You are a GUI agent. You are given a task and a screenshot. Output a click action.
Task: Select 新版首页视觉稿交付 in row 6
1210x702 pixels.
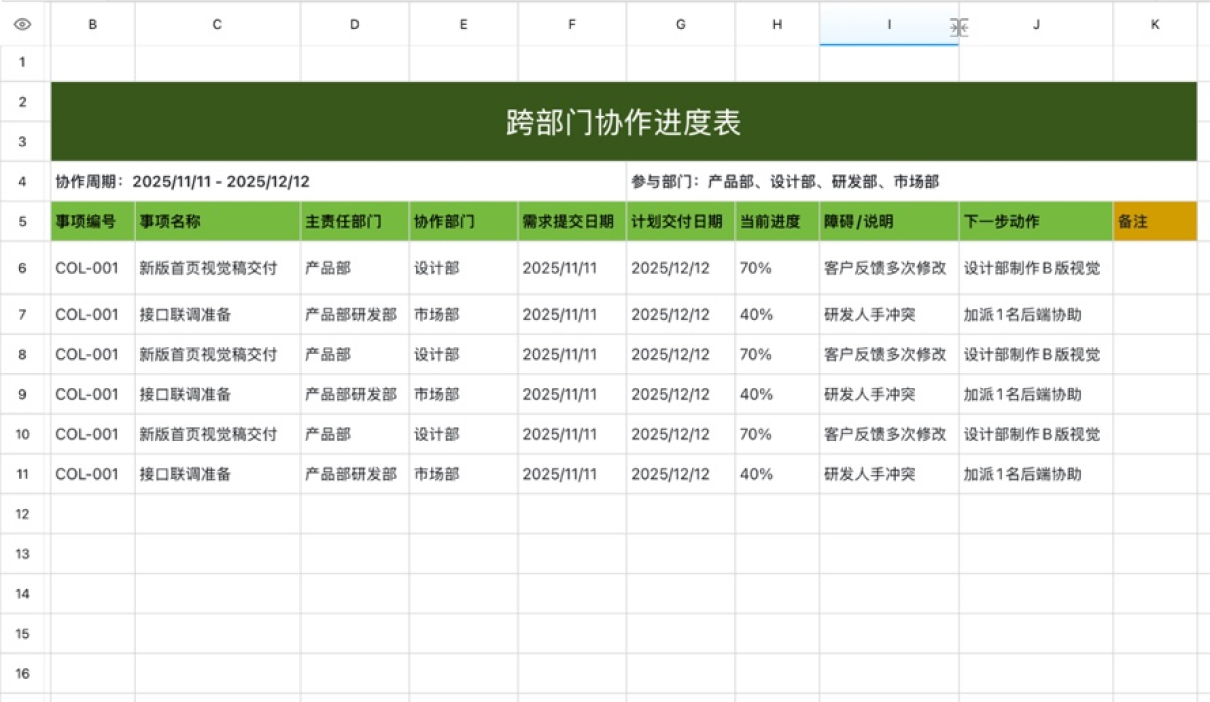point(217,268)
